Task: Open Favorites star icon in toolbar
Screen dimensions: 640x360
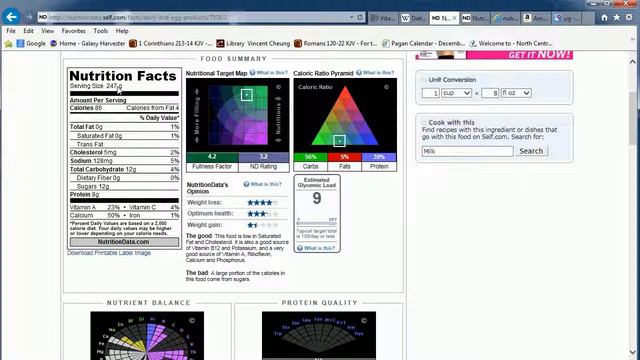Action: (617, 18)
